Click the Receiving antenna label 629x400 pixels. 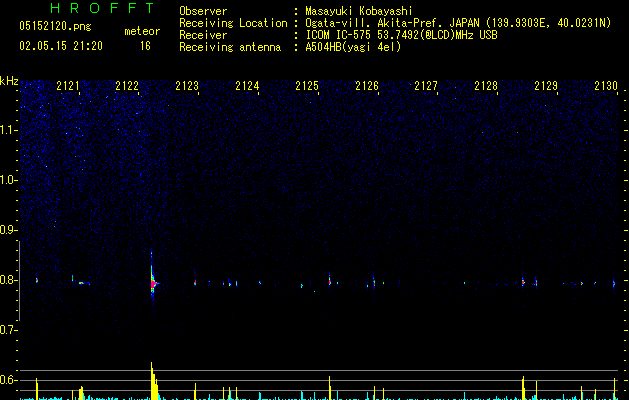point(230,47)
